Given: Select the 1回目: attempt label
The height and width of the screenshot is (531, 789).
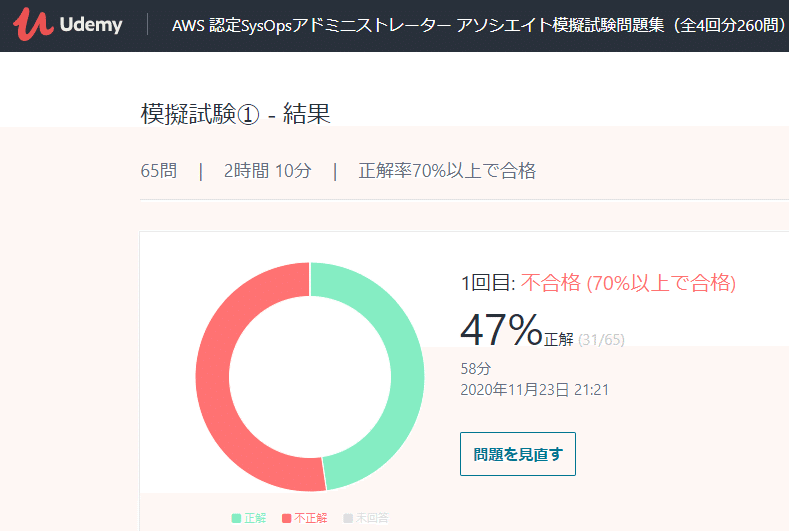Looking at the screenshot, I should (x=488, y=283).
